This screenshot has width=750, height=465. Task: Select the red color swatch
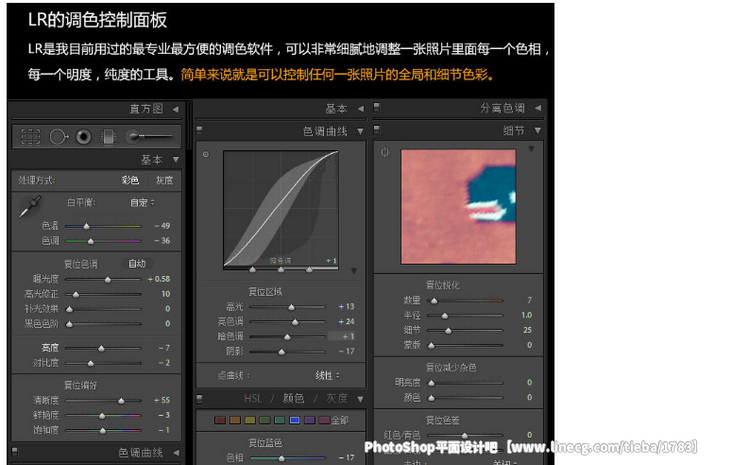(220, 420)
